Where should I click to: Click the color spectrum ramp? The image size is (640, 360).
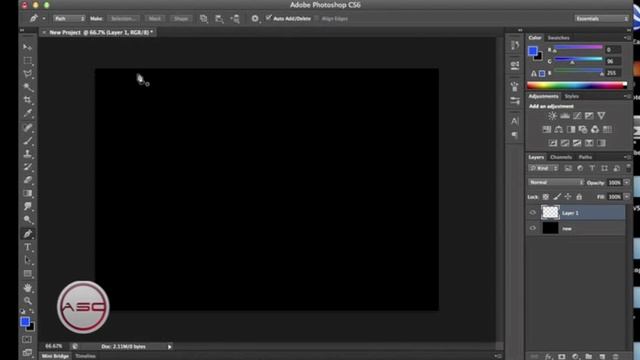577,85
